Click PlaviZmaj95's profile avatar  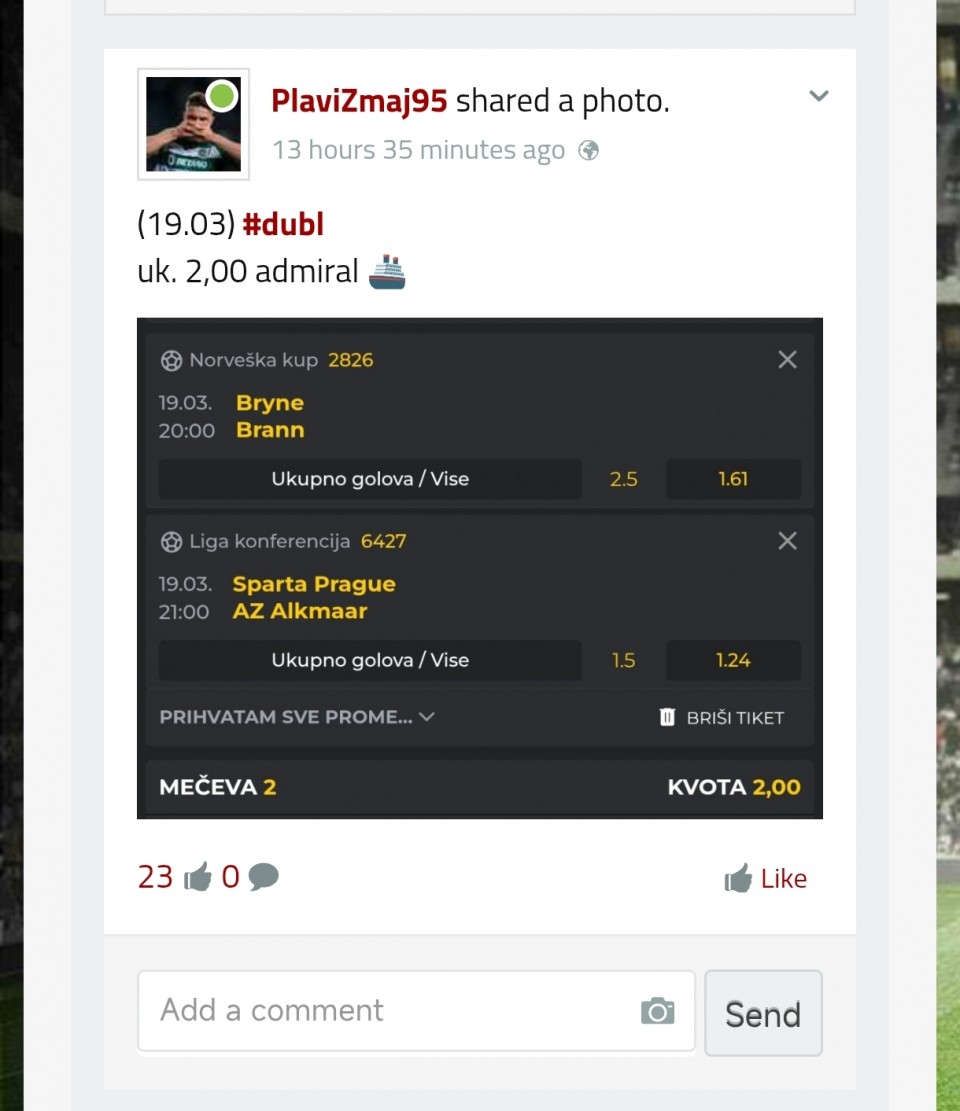point(193,124)
